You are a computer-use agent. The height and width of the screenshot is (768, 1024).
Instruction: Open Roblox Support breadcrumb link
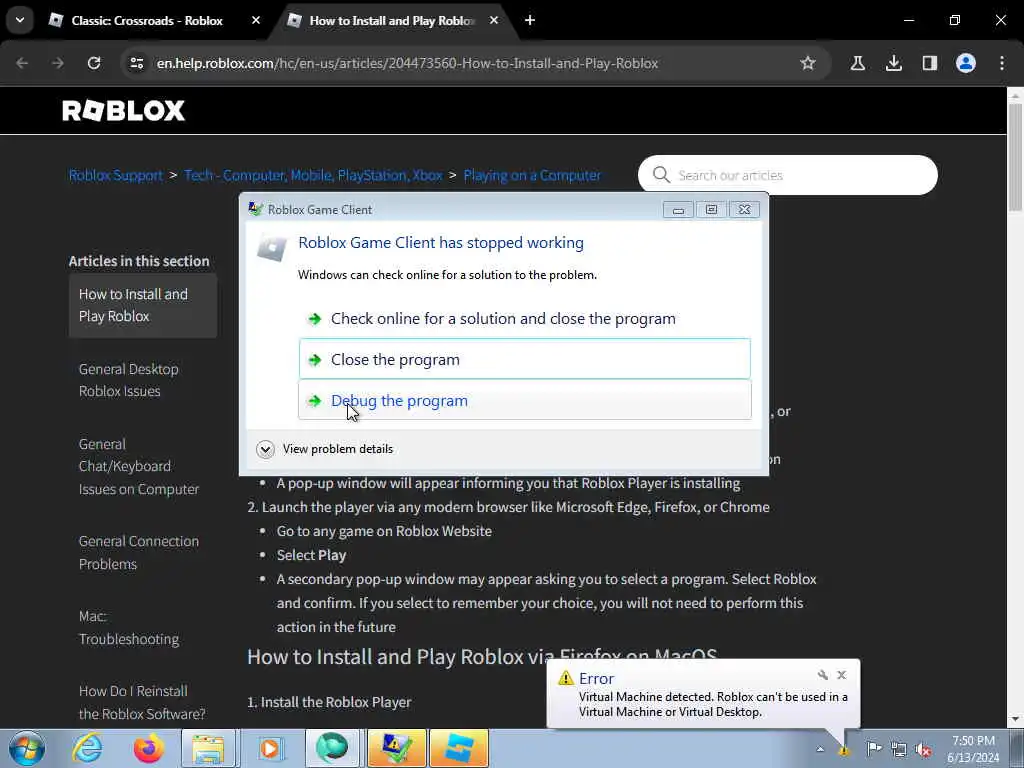coord(116,175)
